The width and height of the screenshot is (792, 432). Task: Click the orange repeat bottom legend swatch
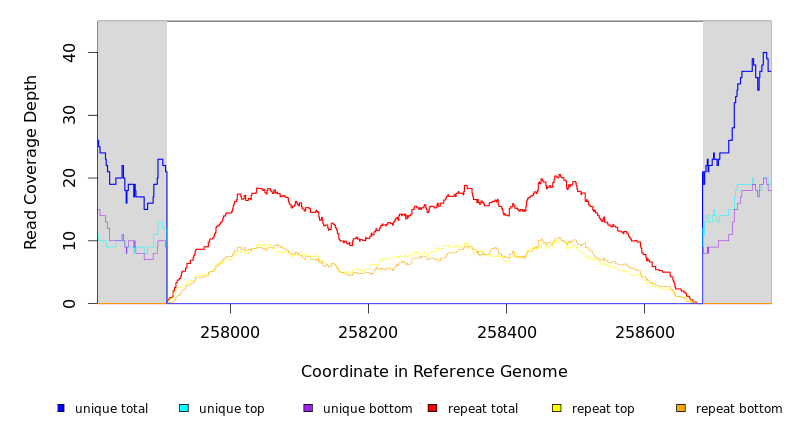[681, 408]
